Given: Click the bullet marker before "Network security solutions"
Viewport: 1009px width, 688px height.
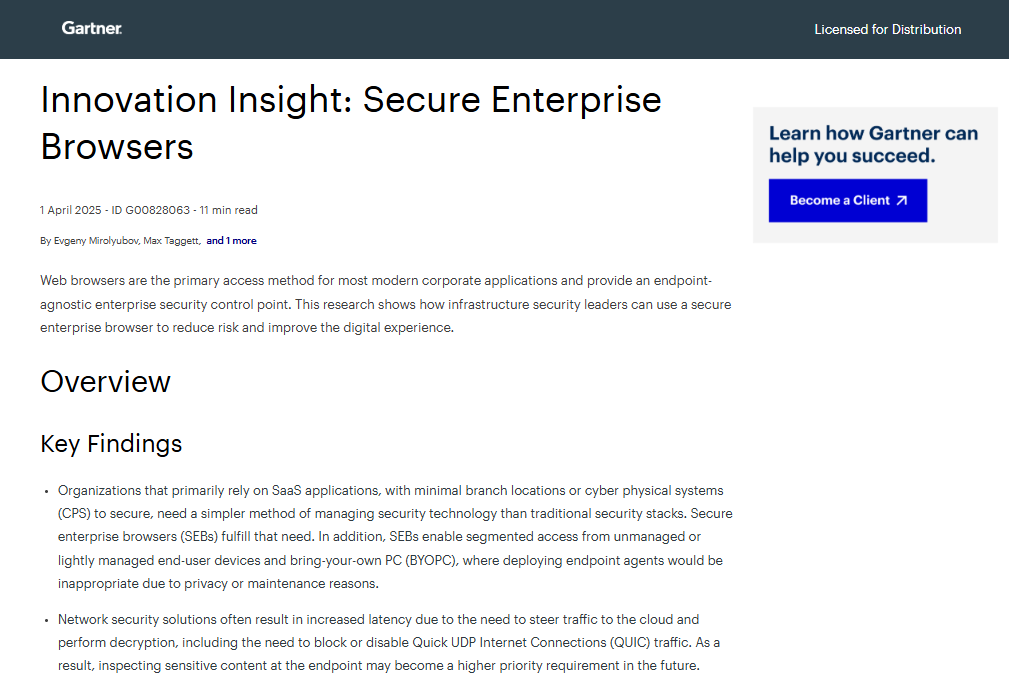Looking at the screenshot, I should 46,621.
